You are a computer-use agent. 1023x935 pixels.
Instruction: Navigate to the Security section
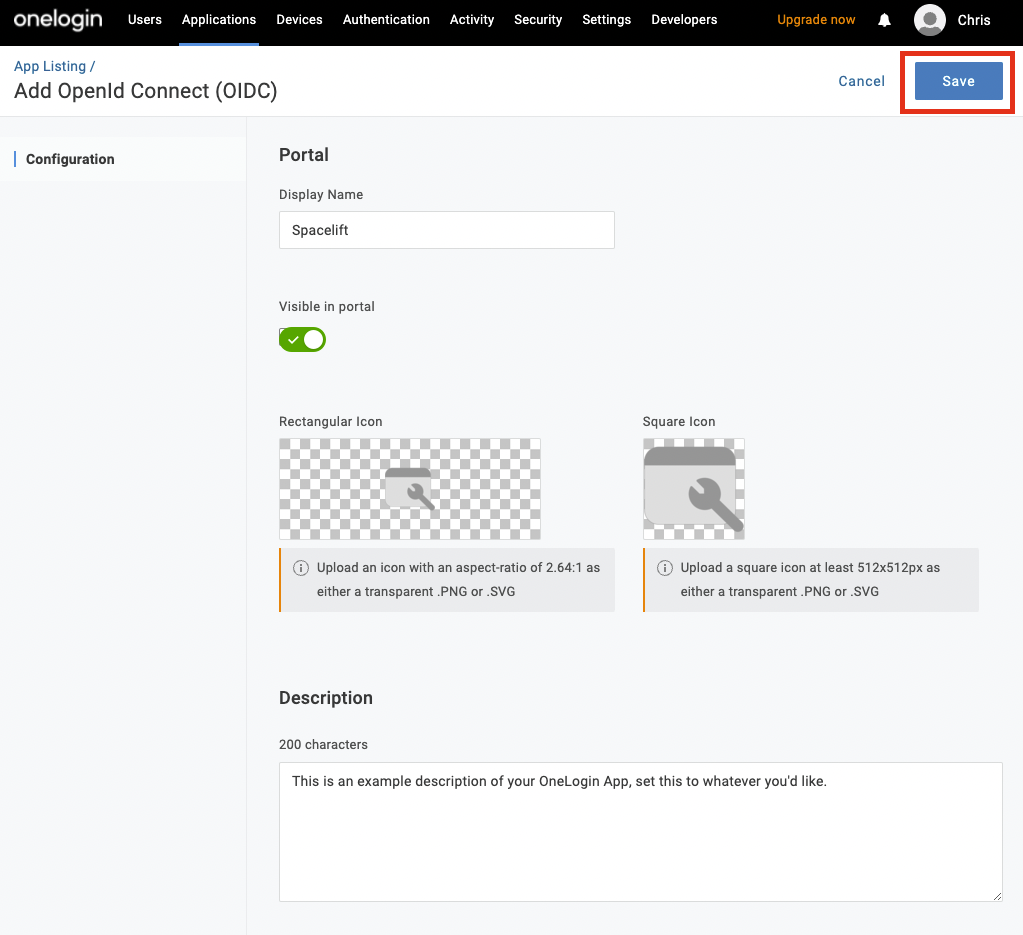point(538,19)
